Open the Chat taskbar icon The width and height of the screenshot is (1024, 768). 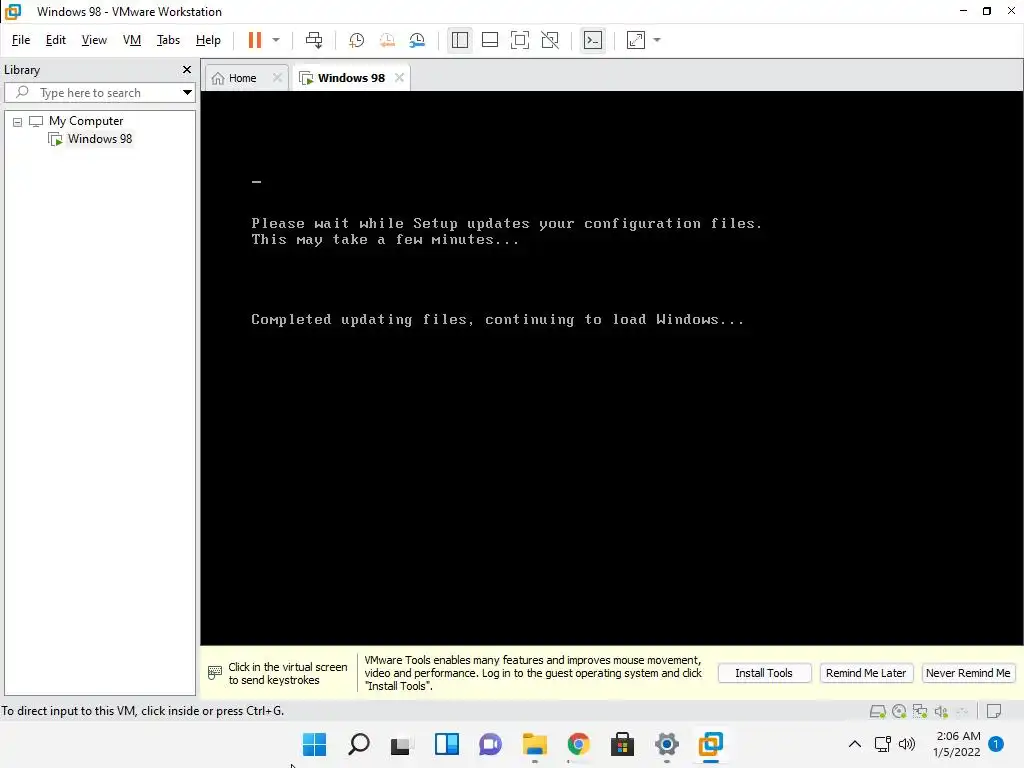(x=490, y=744)
